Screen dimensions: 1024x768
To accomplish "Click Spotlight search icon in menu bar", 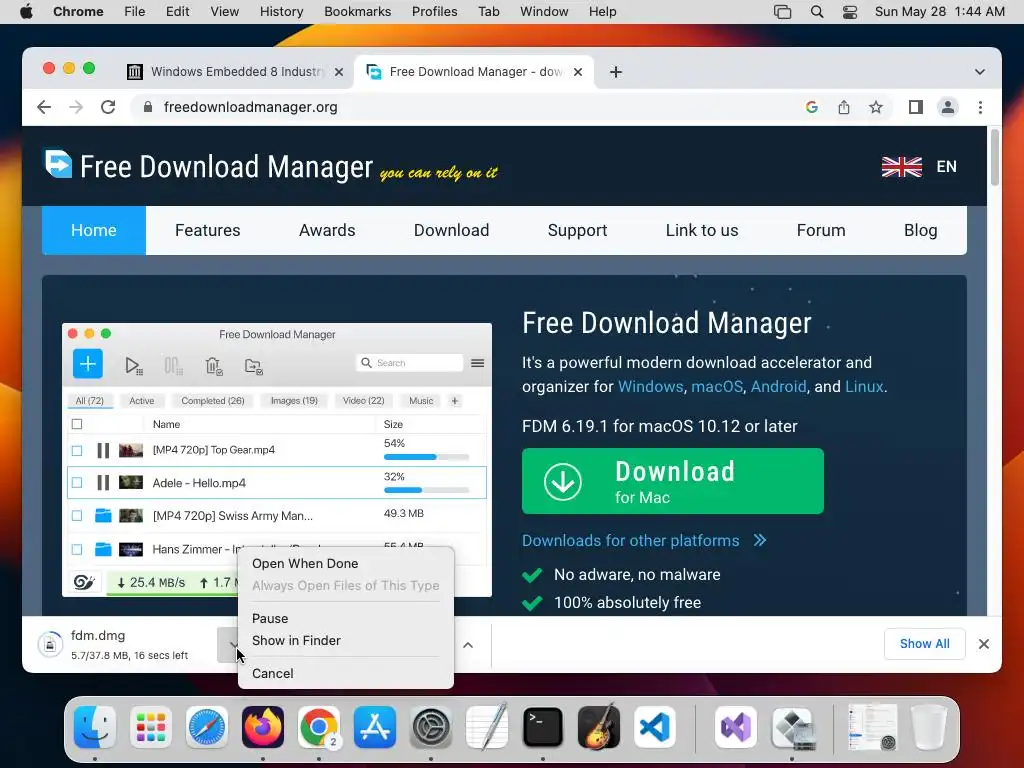I will [816, 12].
